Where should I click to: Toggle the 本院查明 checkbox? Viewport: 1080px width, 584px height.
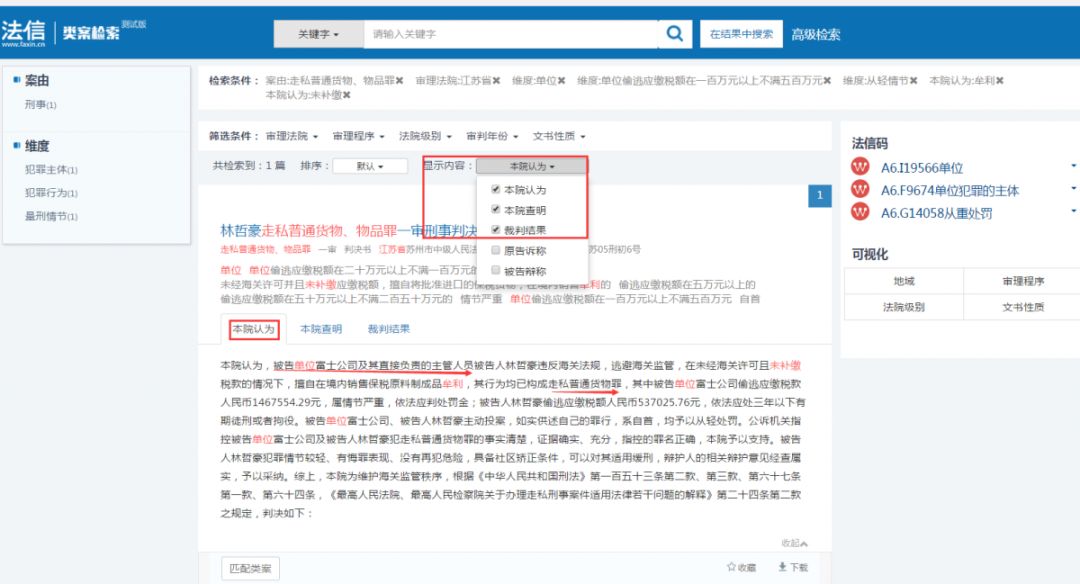tap(495, 209)
